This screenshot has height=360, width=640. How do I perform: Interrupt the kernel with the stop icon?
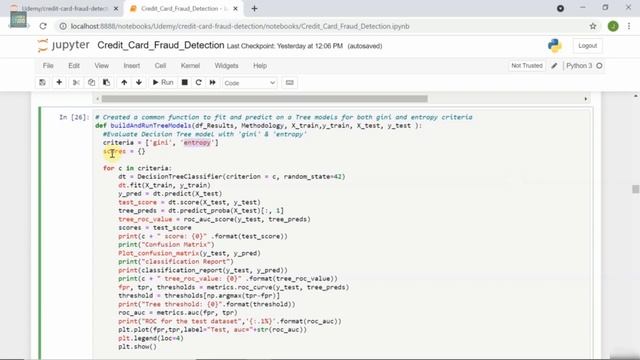tap(184, 82)
